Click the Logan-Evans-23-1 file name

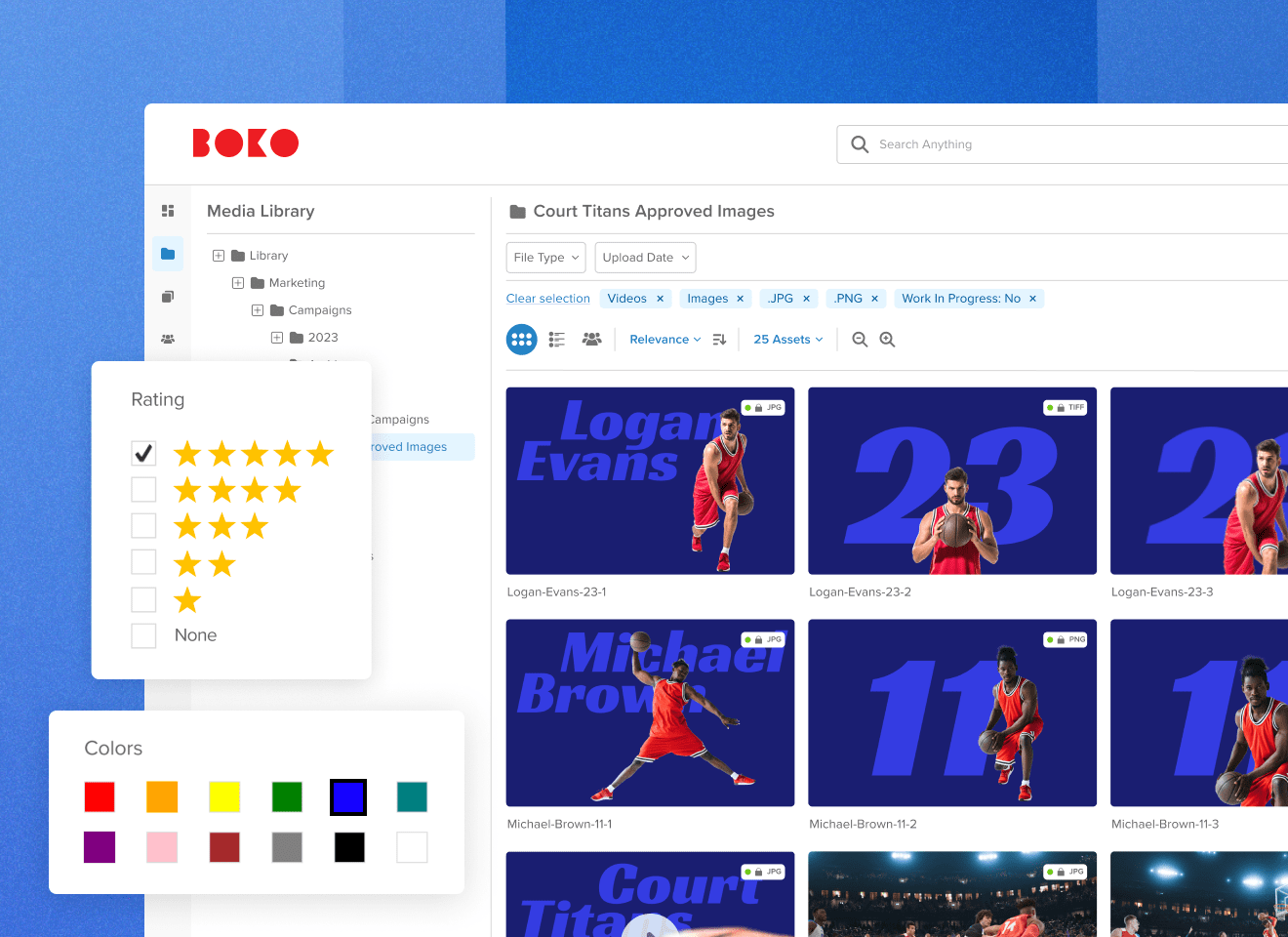pos(557,592)
